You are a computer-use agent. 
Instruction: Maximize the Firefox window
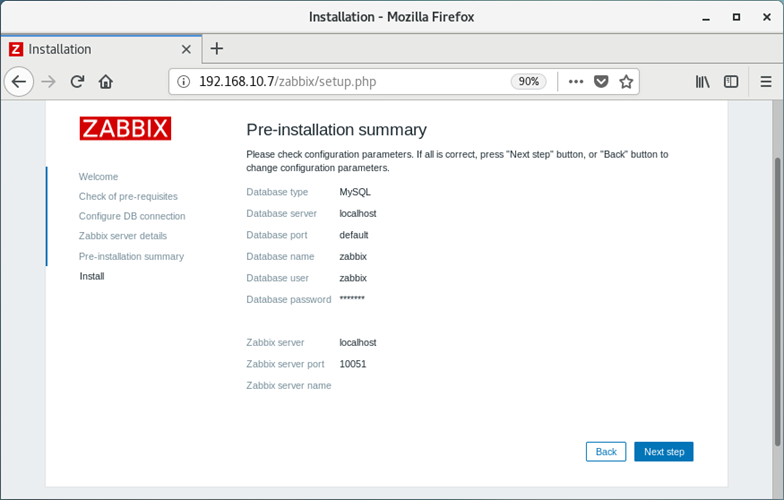[x=736, y=17]
